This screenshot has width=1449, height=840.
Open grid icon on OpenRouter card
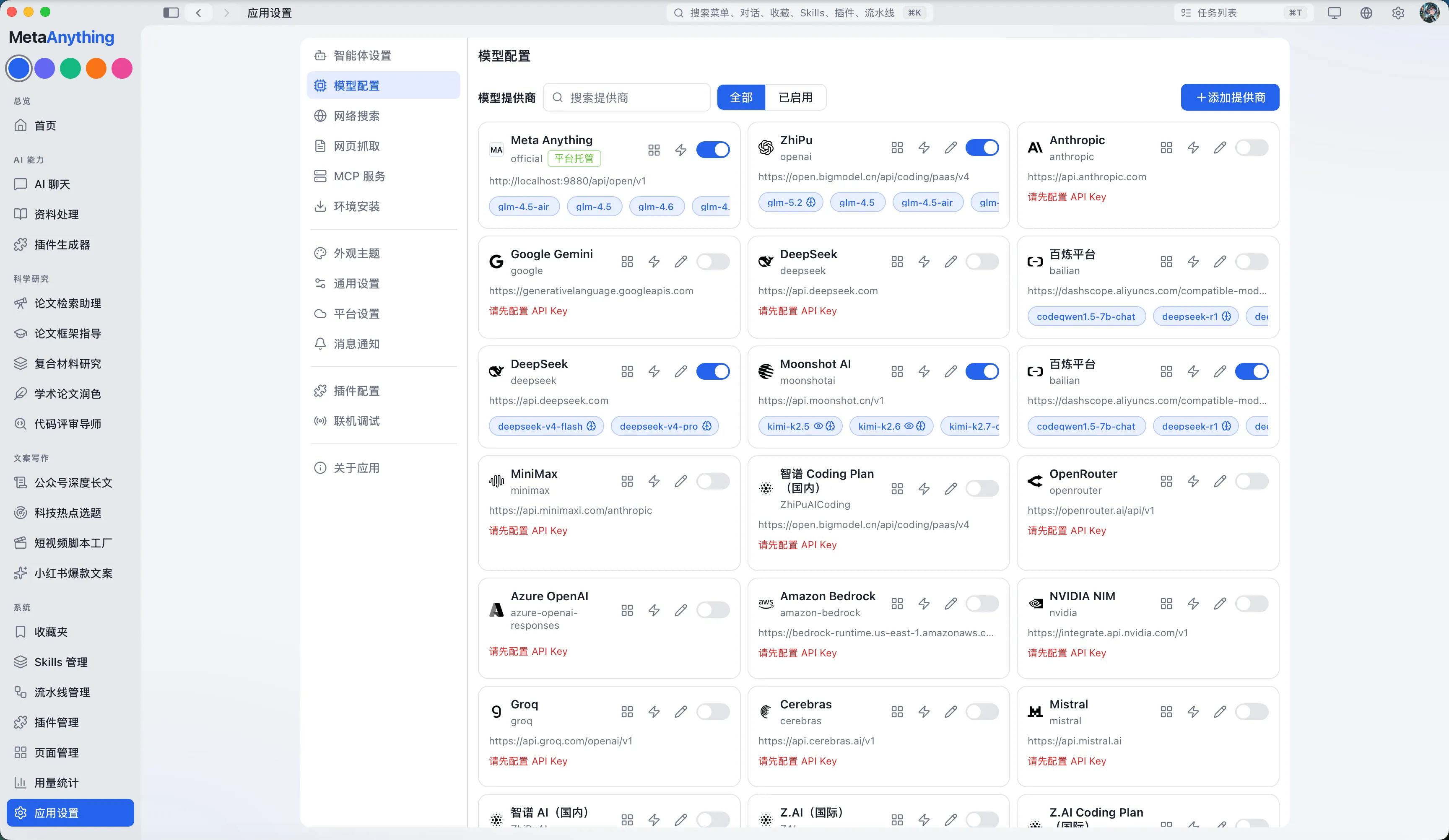pyautogui.click(x=1166, y=481)
